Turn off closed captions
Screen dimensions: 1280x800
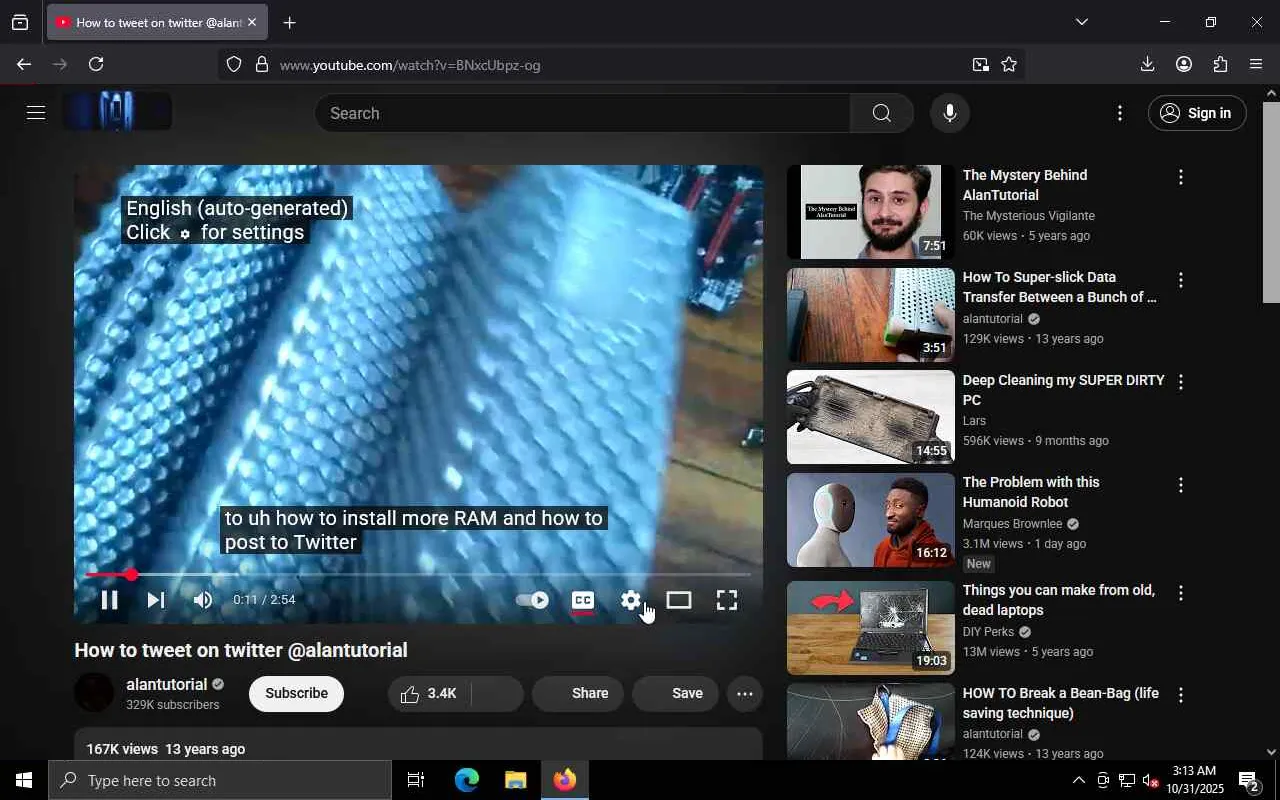583,600
